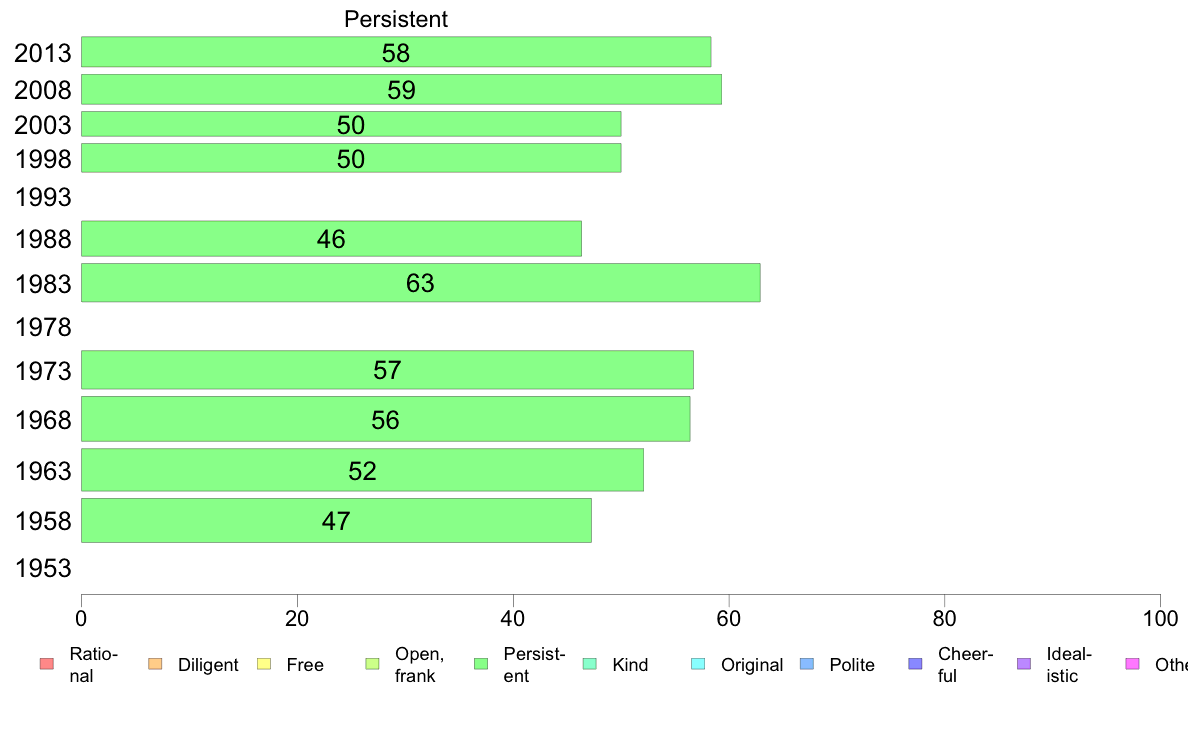
Task: Select the 1993 year label
Action: (x=43, y=197)
